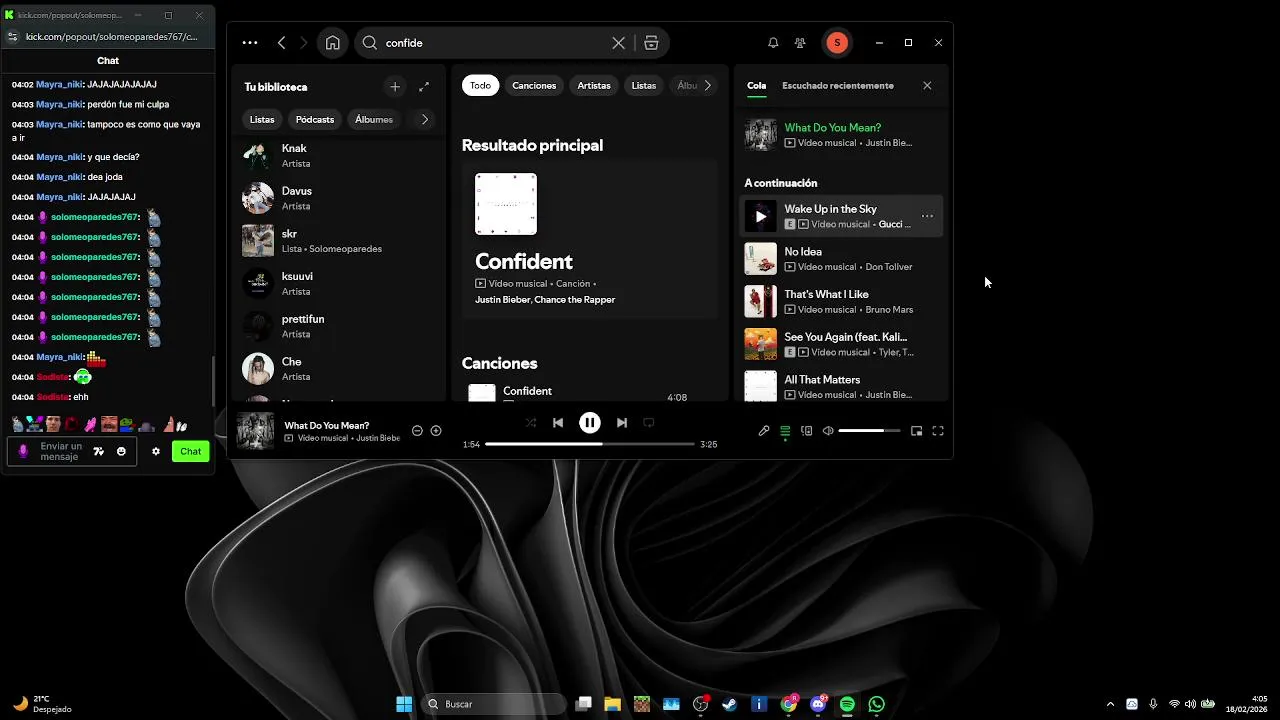Open Discord from the taskbar
Screen dimensions: 1280x720
click(818, 704)
